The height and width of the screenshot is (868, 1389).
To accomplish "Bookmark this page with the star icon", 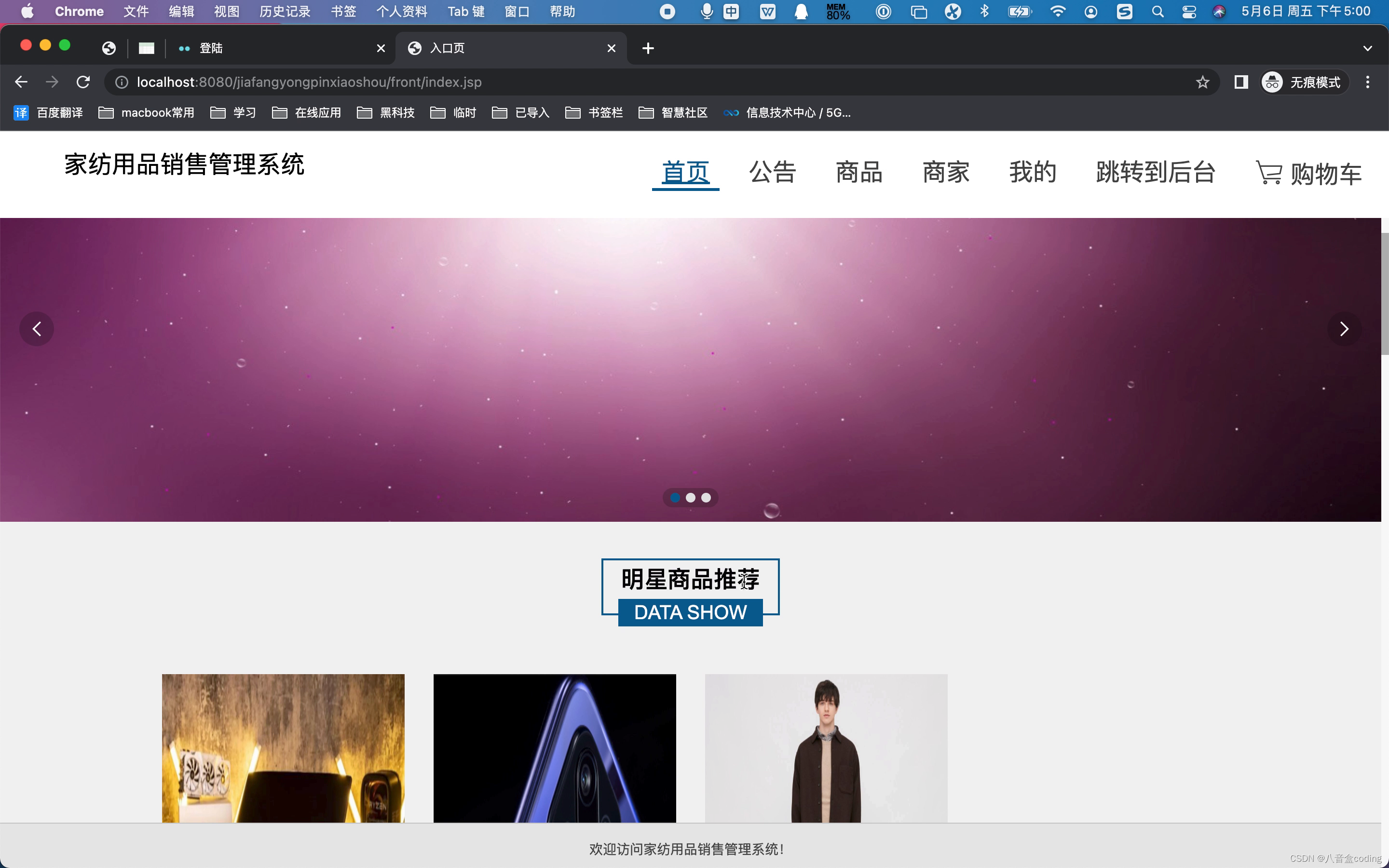I will 1202,82.
